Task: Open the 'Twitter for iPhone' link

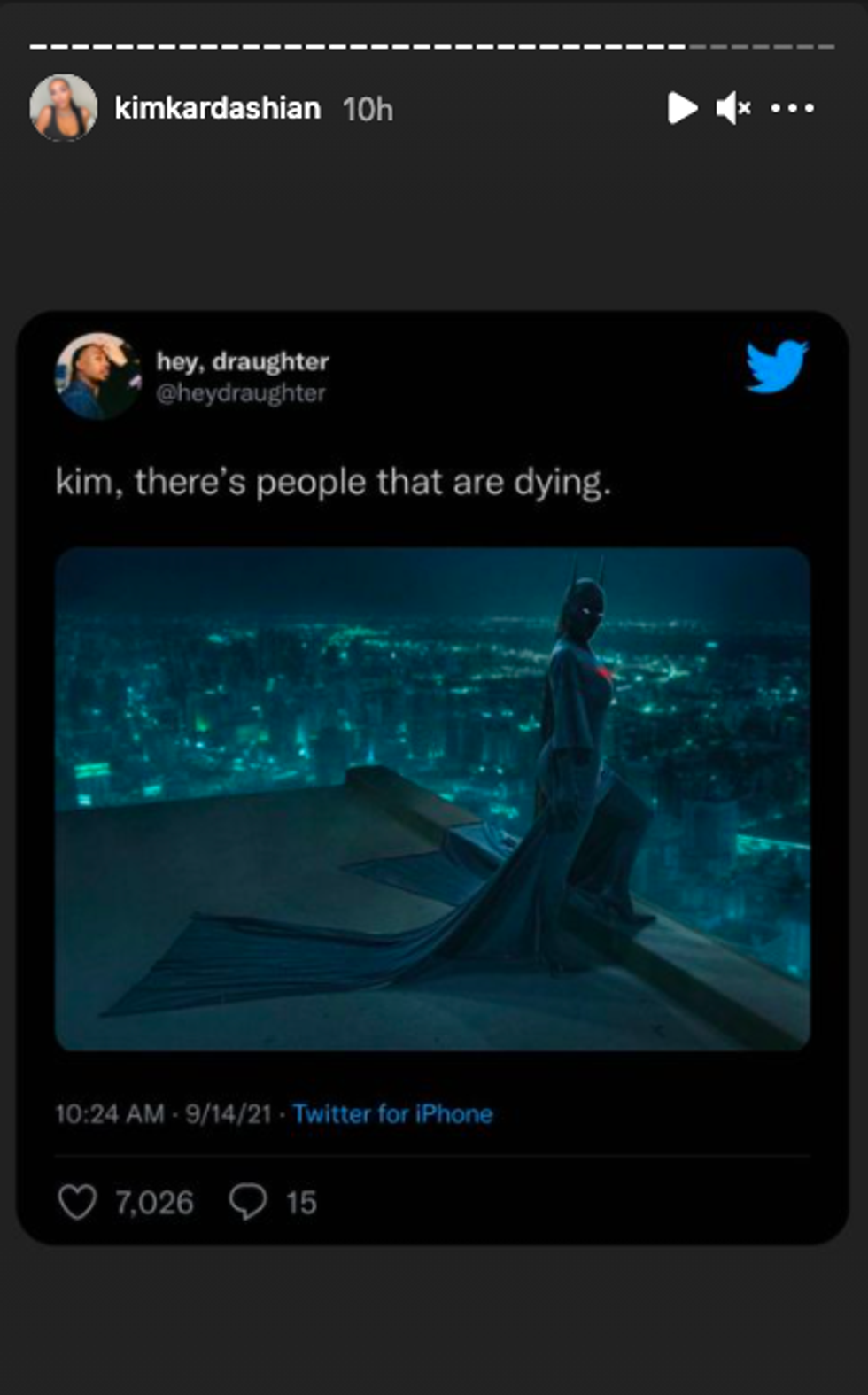Action: click(392, 1113)
